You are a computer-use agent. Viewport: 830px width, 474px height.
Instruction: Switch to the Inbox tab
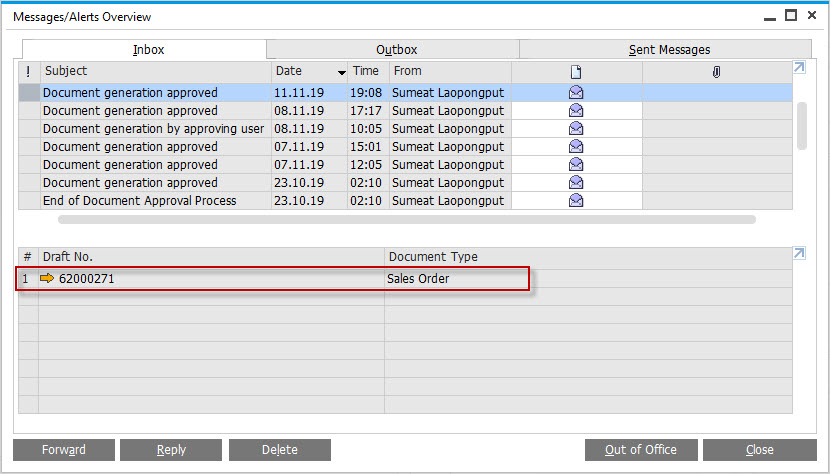coord(144,49)
